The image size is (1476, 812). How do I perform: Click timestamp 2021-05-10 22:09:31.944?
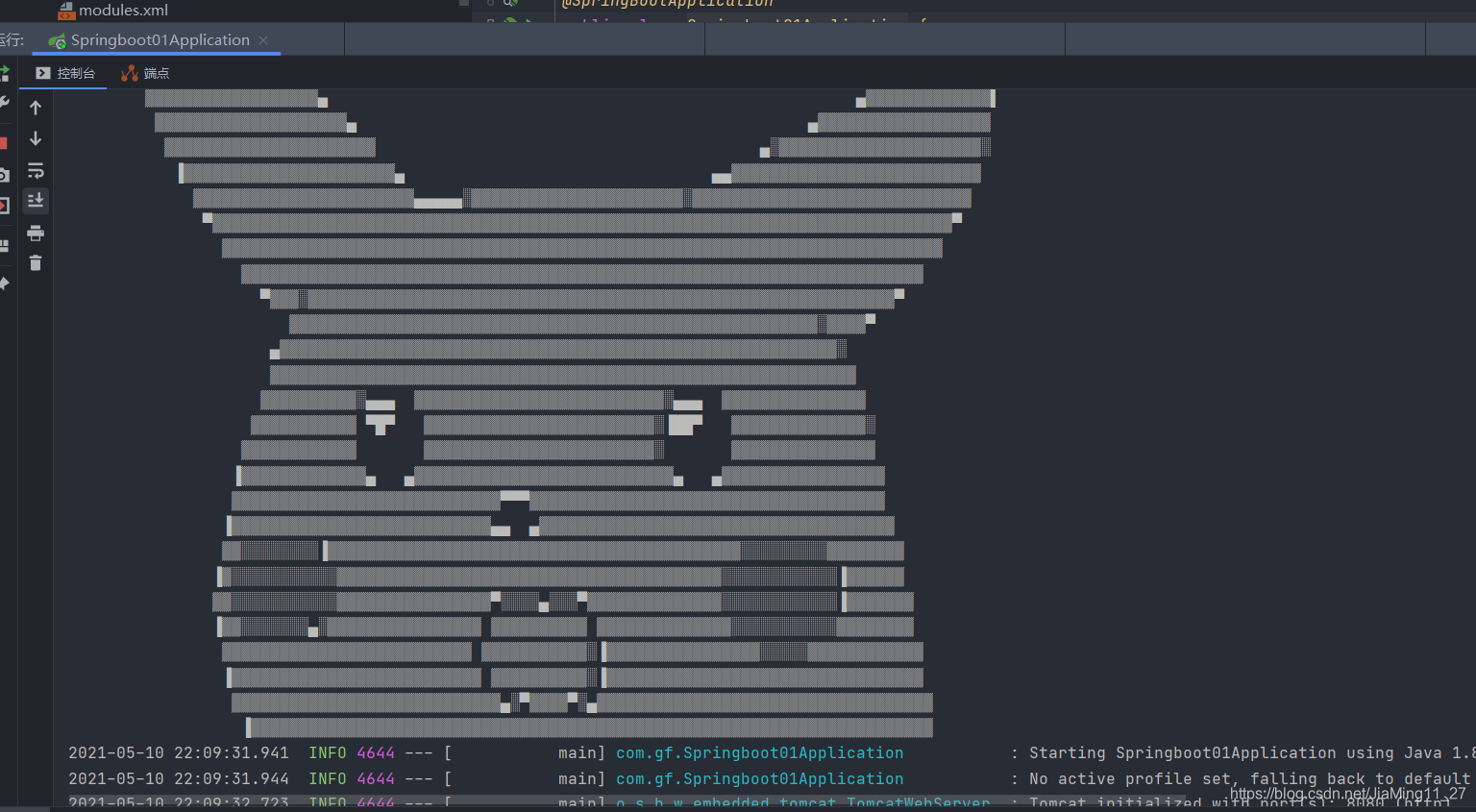point(179,779)
